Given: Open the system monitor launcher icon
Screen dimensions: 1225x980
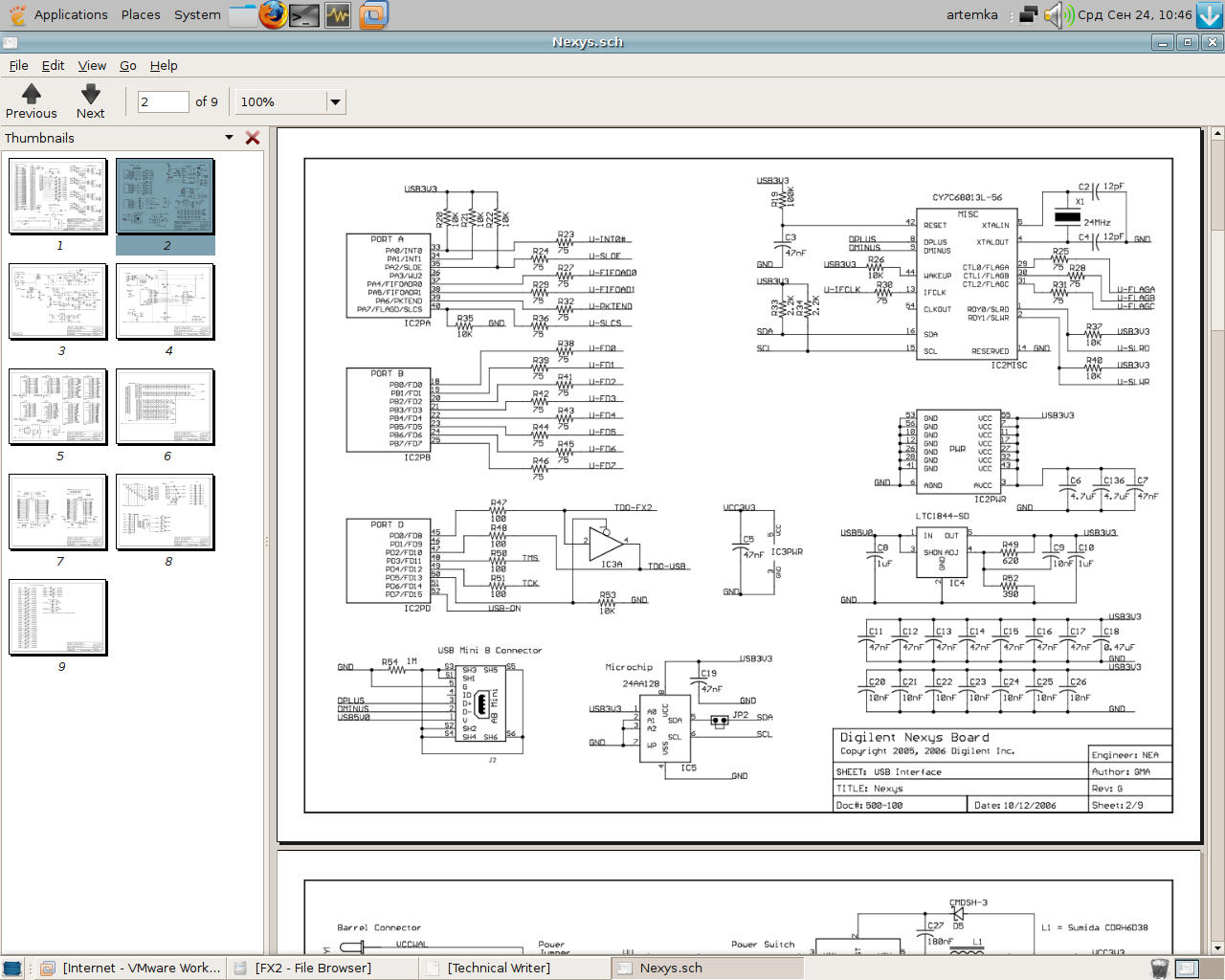Looking at the screenshot, I should click(x=338, y=15).
